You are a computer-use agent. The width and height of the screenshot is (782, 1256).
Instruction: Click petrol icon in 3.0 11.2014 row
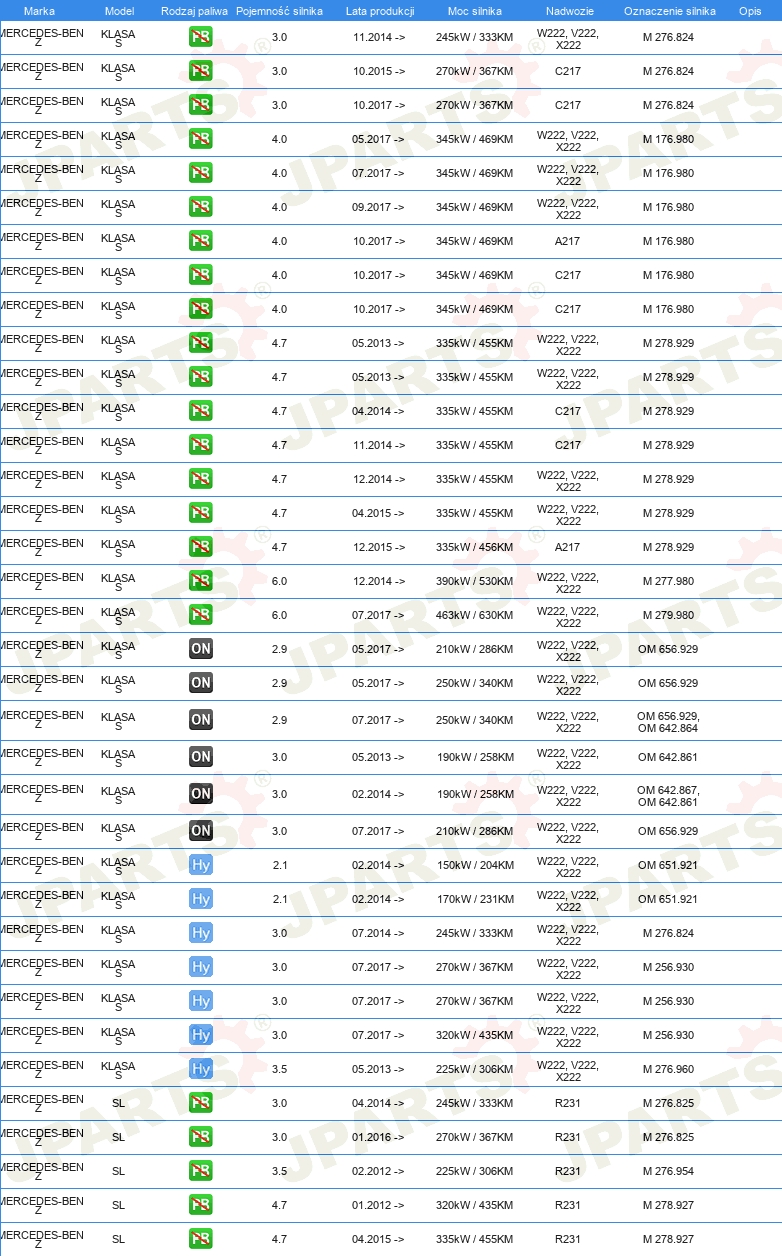[x=201, y=38]
